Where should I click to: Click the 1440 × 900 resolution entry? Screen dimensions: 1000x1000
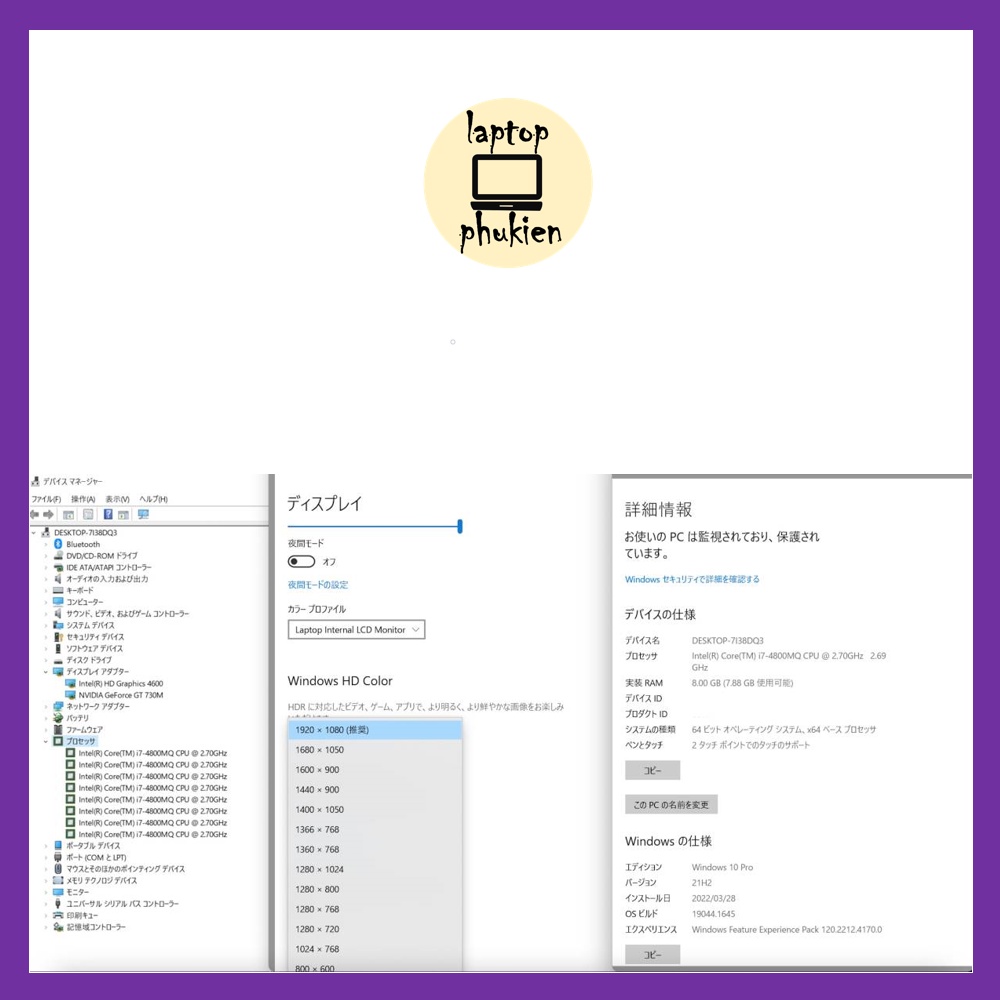coord(375,790)
